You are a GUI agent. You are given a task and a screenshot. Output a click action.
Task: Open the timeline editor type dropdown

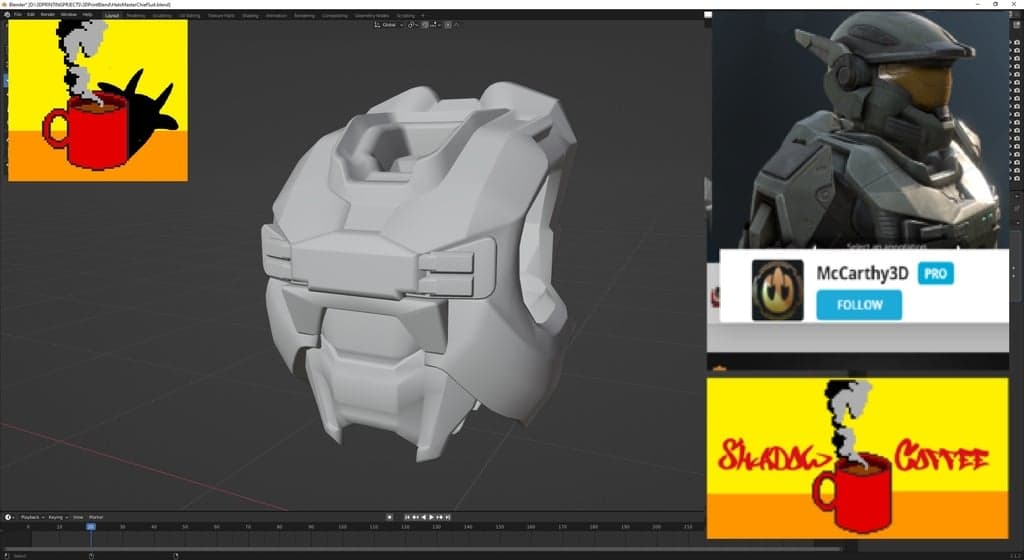click(x=9, y=517)
